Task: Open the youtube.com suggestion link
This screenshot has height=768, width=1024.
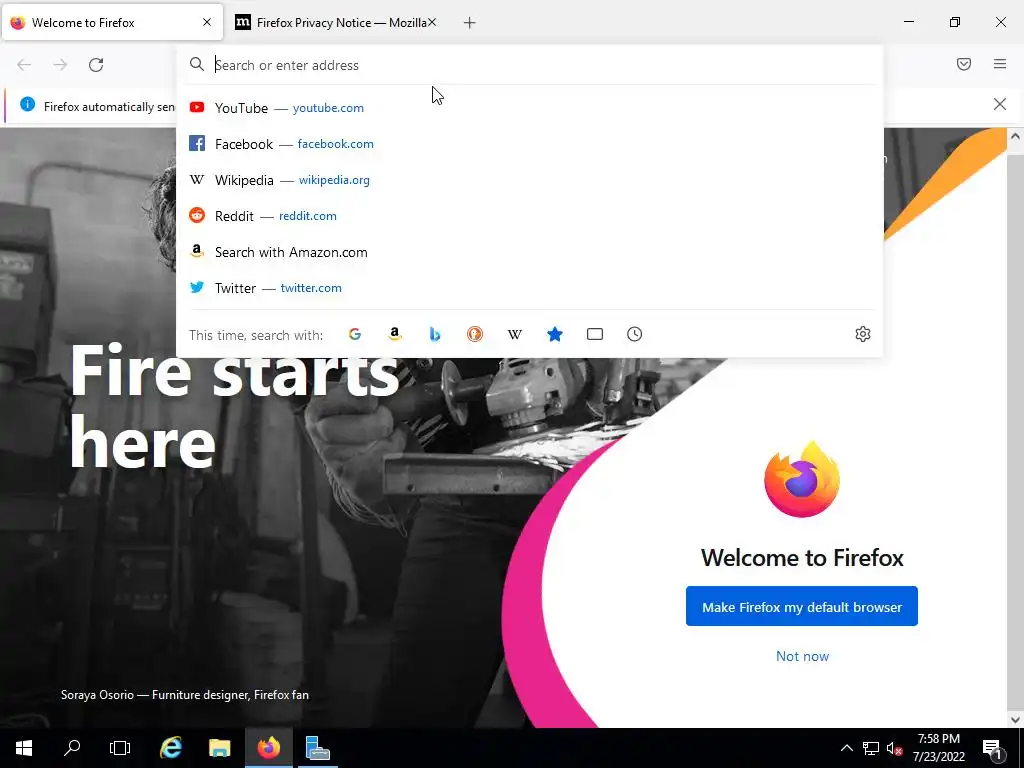Action: pos(328,108)
